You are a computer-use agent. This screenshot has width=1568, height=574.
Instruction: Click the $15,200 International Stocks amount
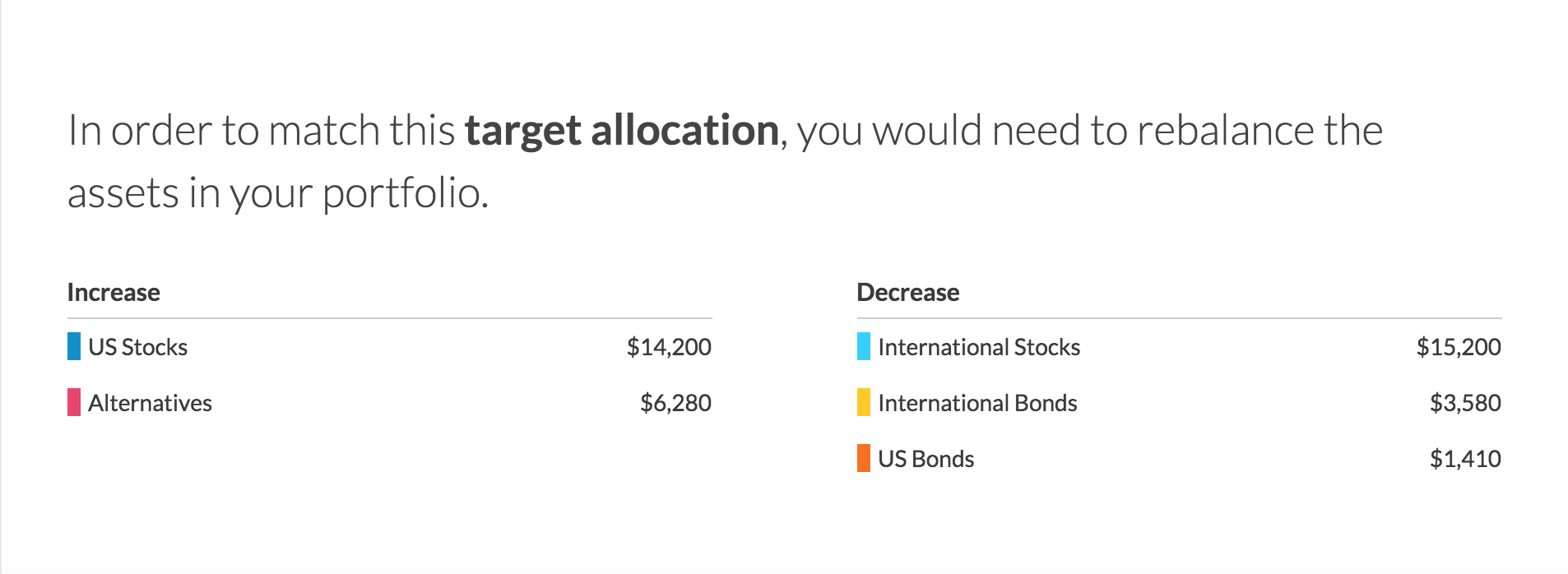[1458, 347]
